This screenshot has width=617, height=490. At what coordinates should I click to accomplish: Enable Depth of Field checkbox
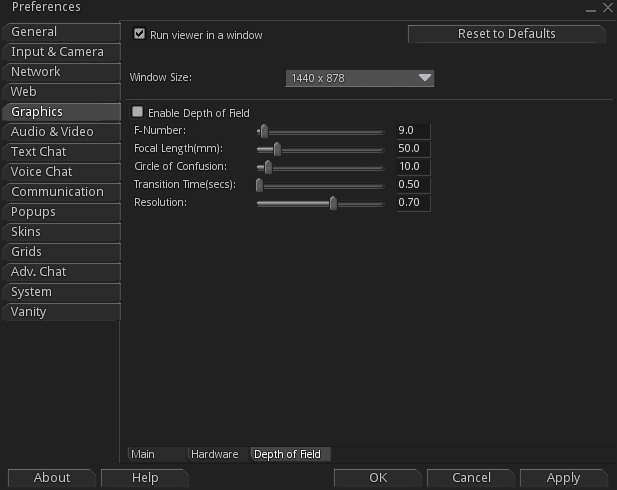[138, 113]
